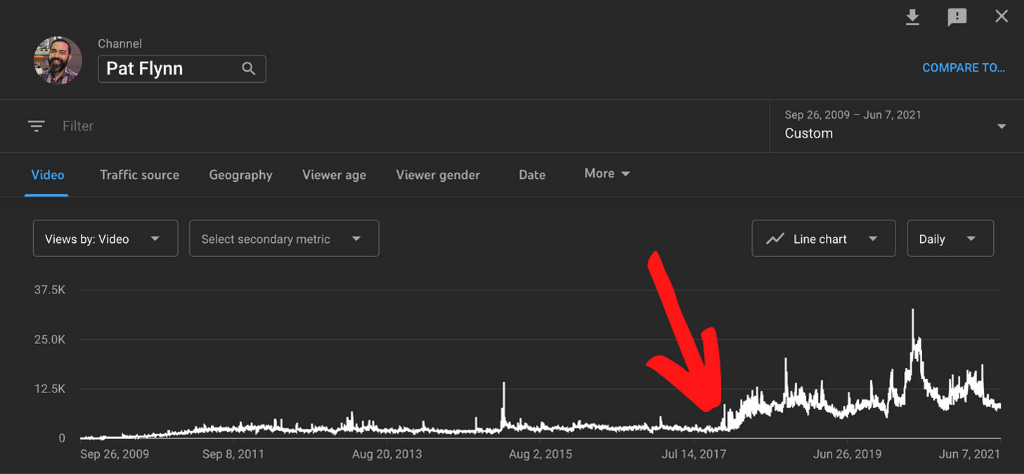Click the Aug 2, 2015 date label
Image resolution: width=1024 pixels, height=474 pixels.
point(541,454)
